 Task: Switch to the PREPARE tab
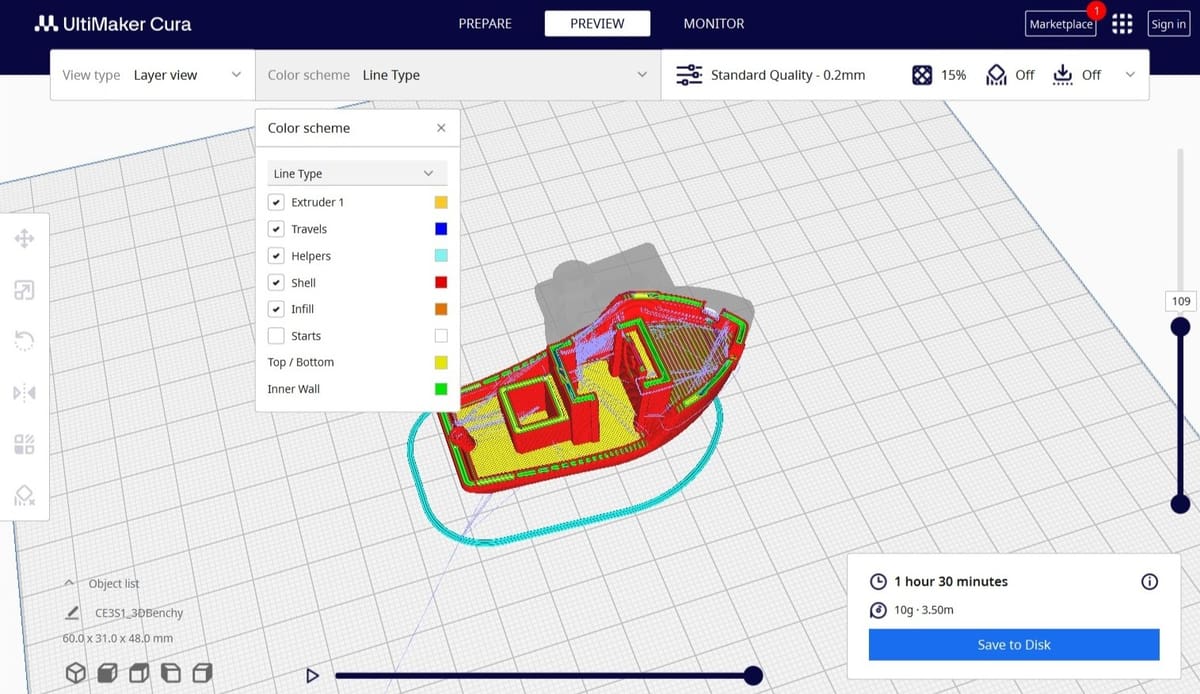click(485, 24)
